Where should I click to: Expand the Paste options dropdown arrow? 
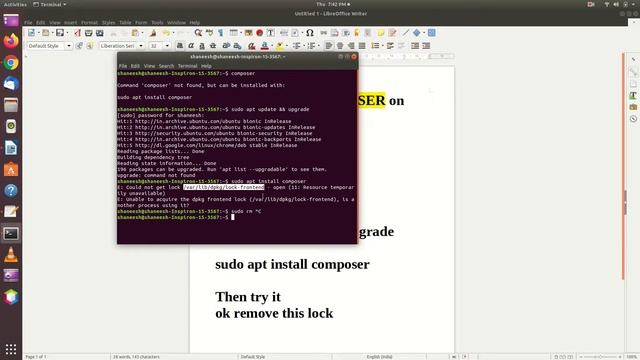tap(142, 33)
